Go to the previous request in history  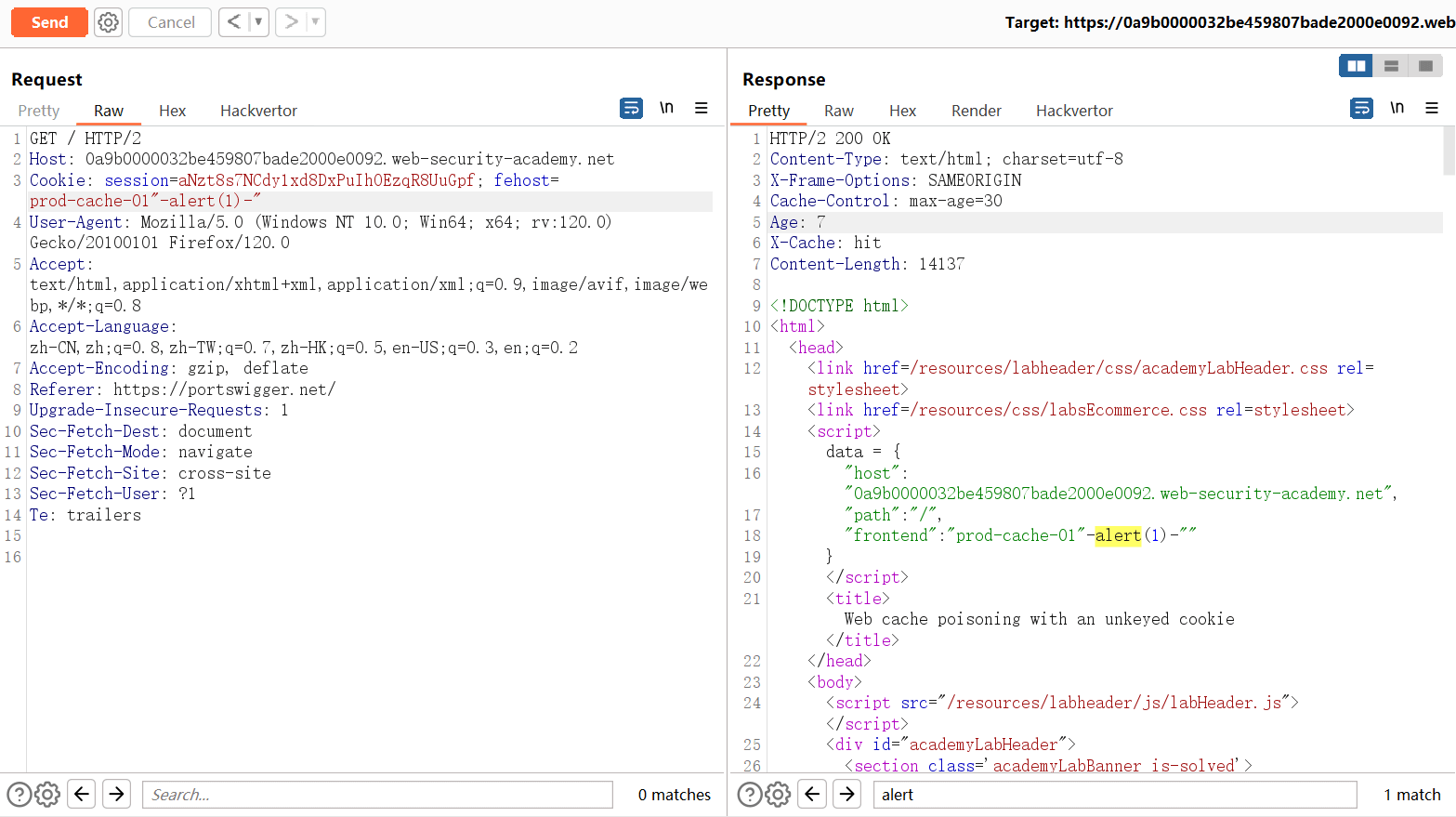tap(234, 21)
